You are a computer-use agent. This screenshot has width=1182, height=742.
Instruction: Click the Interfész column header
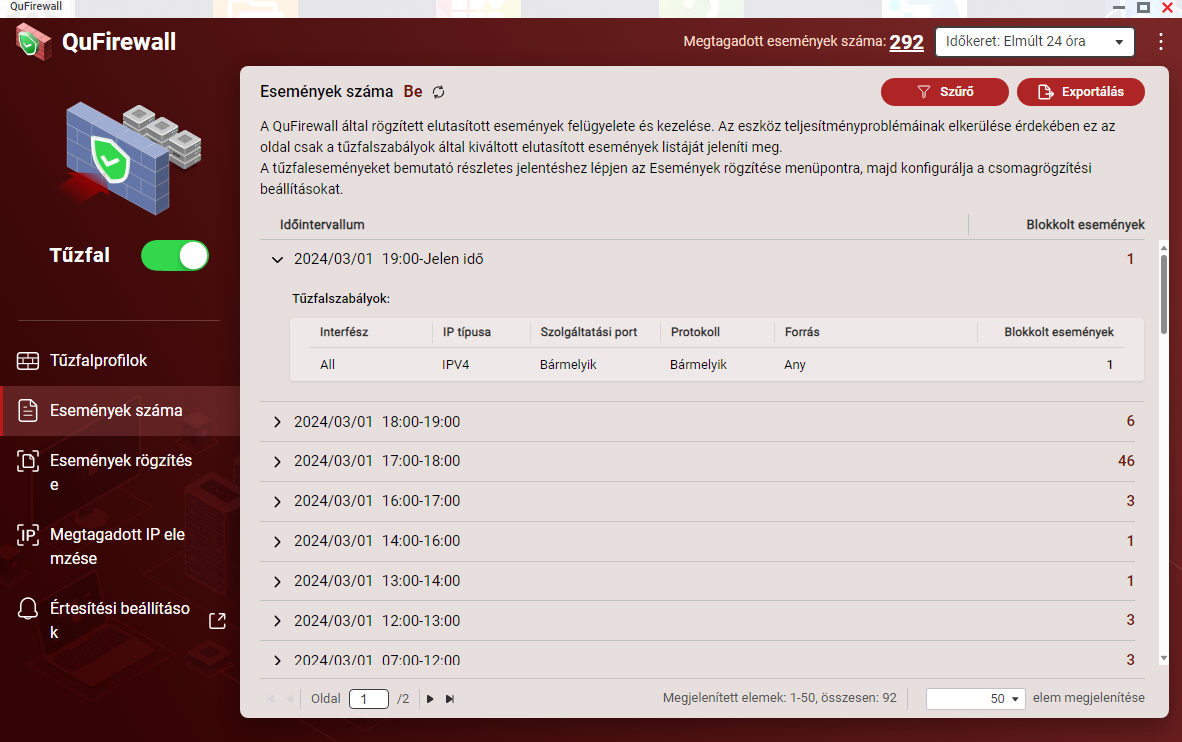(x=344, y=332)
